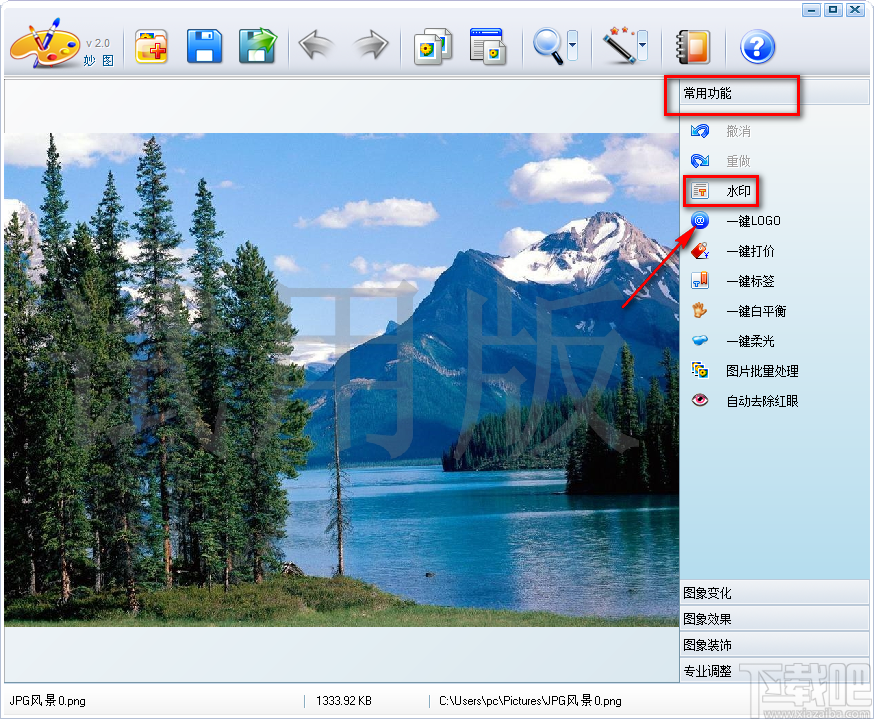Screen dimensions: 874x719
Task: Expand the 图象变化 panel
Action: pyautogui.click(x=774, y=593)
